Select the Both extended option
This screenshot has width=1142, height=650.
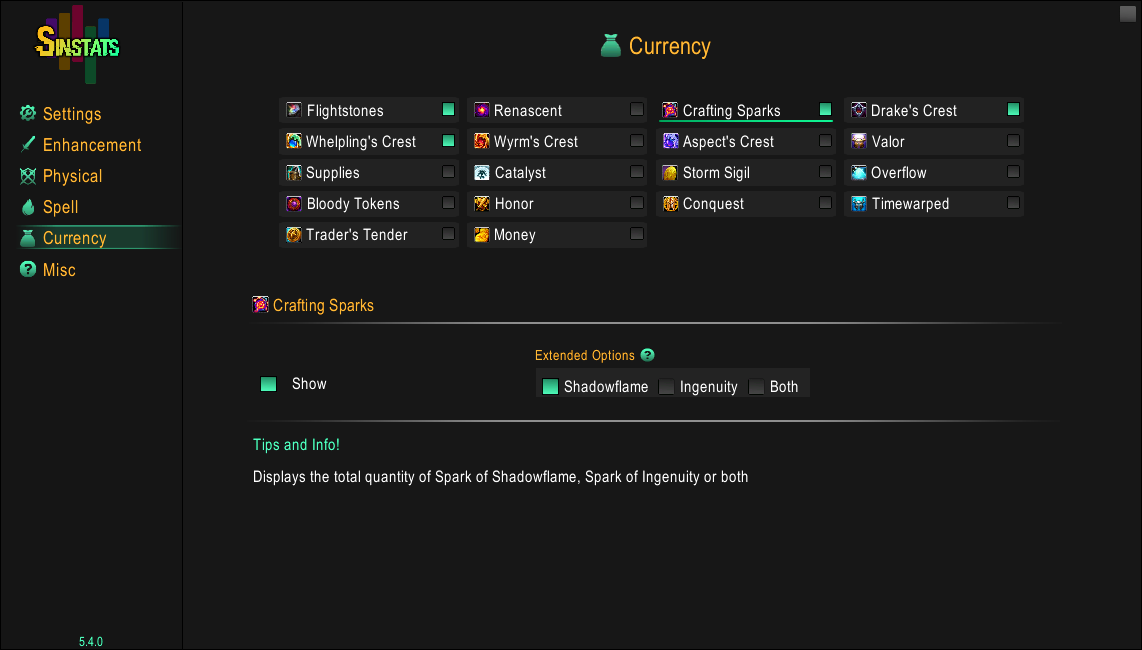point(757,387)
